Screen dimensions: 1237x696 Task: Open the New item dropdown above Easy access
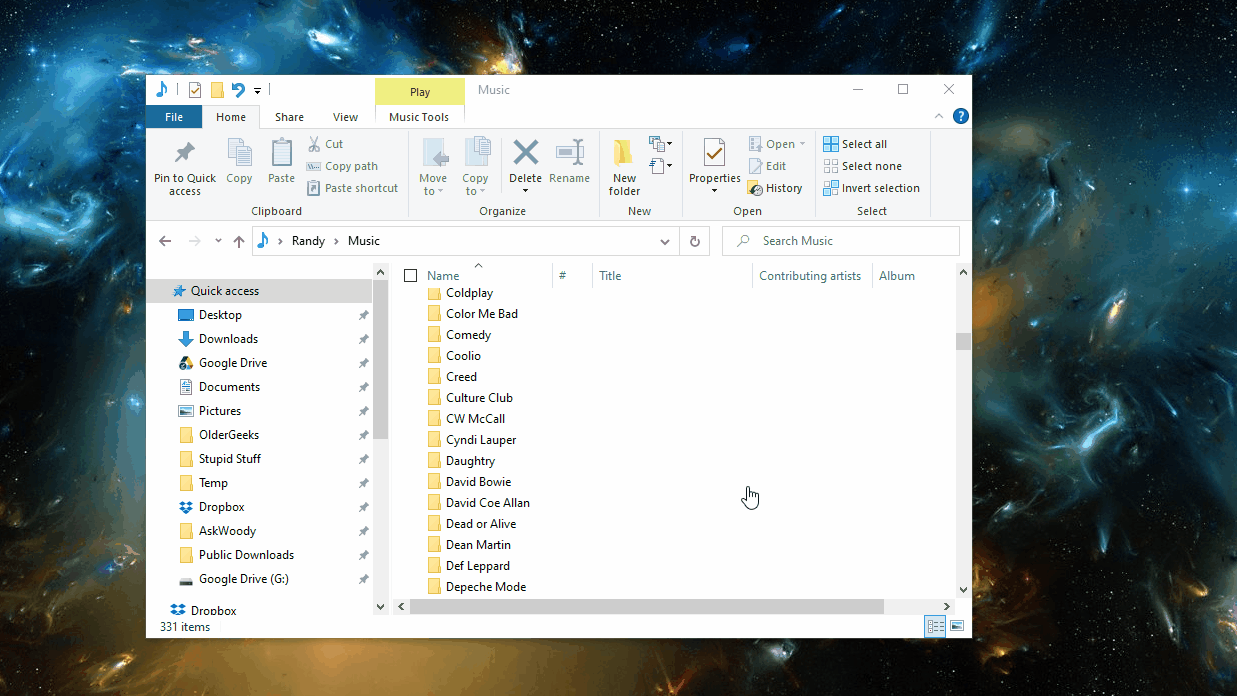[660, 144]
